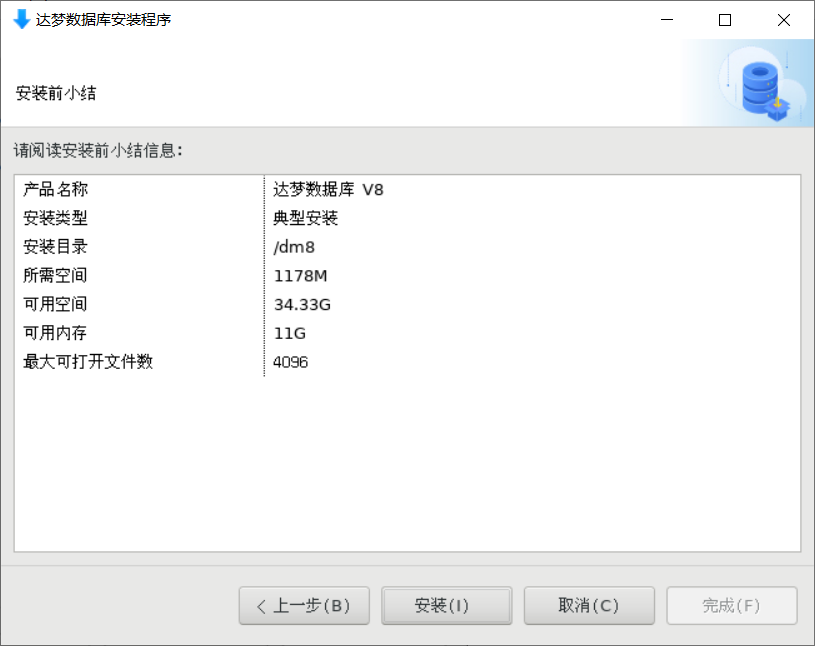Select the 可用空间 row label
This screenshot has width=815, height=646.
coord(55,304)
